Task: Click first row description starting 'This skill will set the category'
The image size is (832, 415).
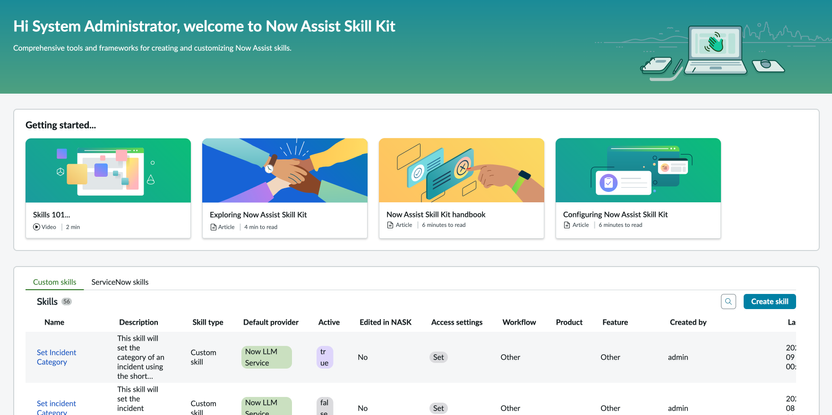Action: point(141,357)
